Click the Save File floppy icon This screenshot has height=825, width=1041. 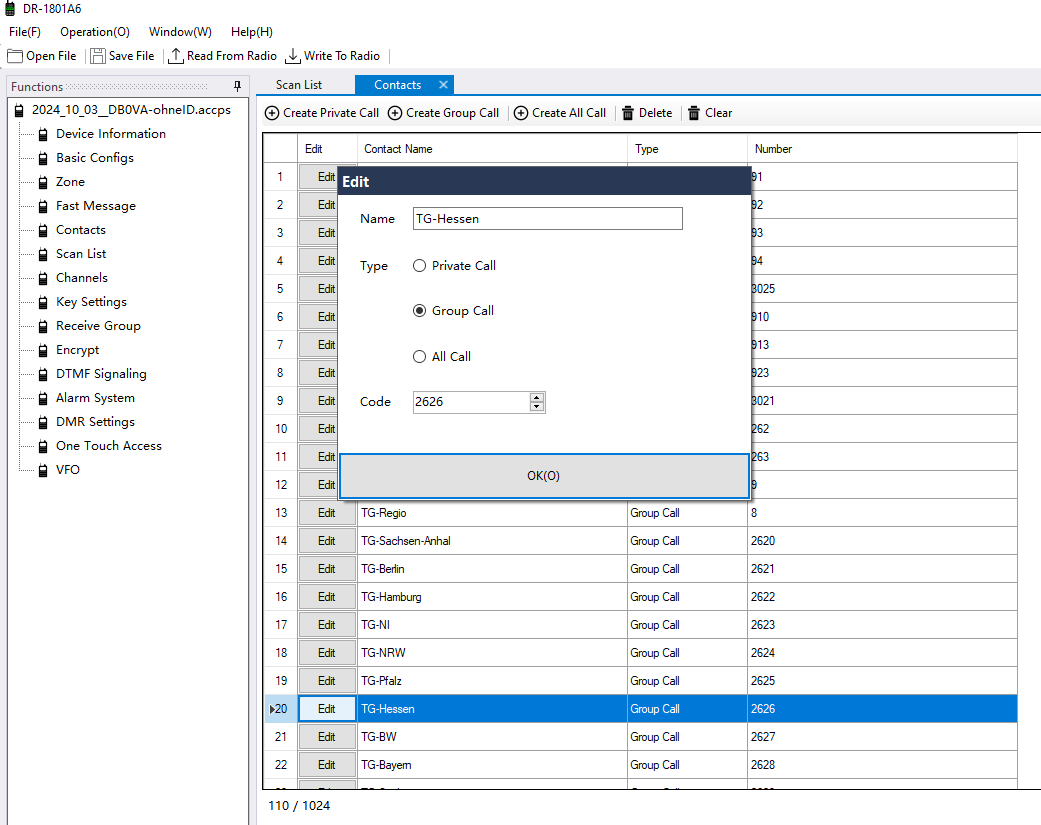click(x=98, y=56)
